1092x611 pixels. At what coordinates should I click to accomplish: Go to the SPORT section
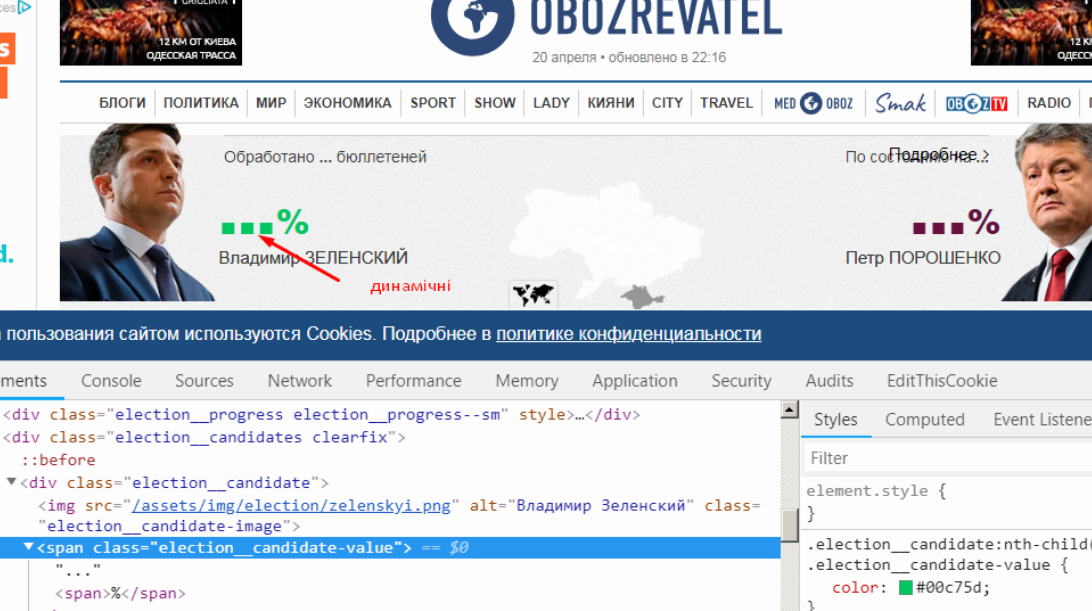click(432, 103)
